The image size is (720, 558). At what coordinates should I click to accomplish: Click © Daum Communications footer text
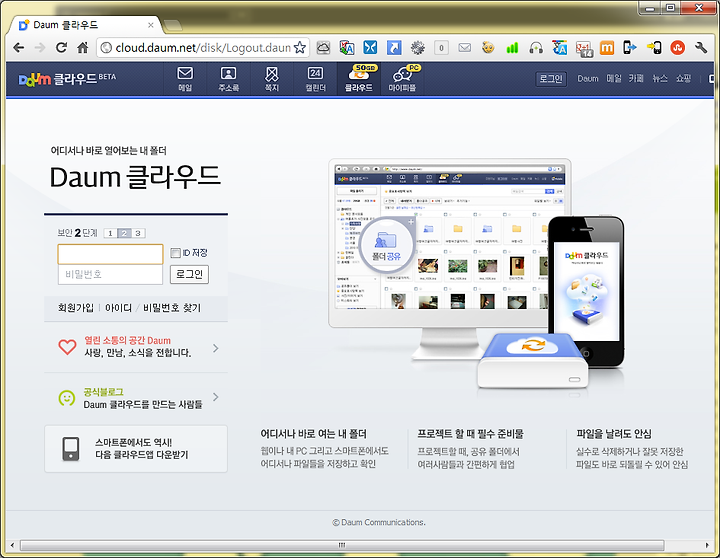click(379, 523)
